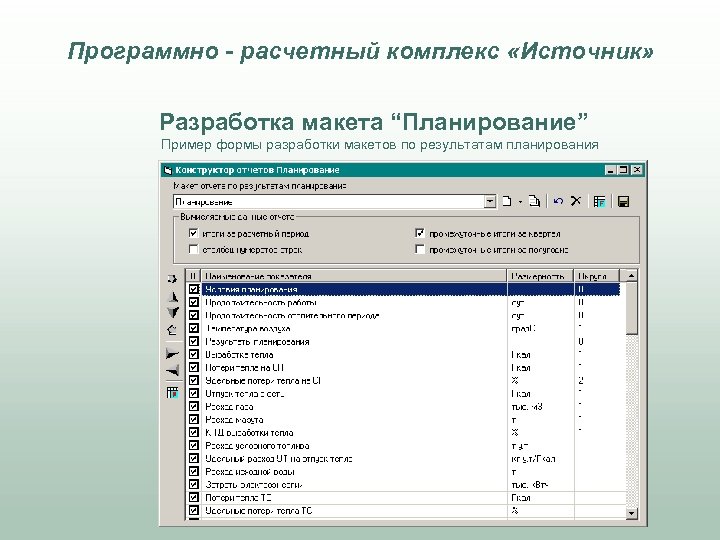
Task: Open the small arrow beside the new layout icon
Action: (x=520, y=202)
